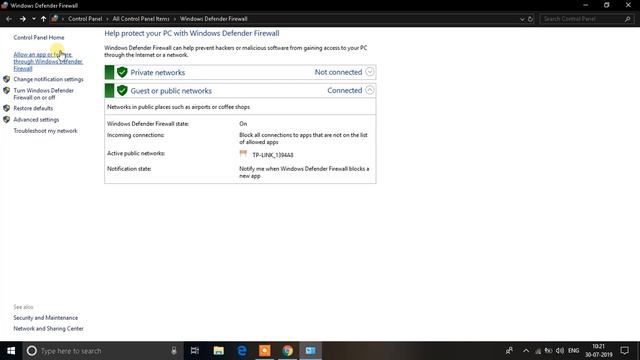The image size is (640, 360).
Task: Click Type here to search box
Action: [102, 351]
